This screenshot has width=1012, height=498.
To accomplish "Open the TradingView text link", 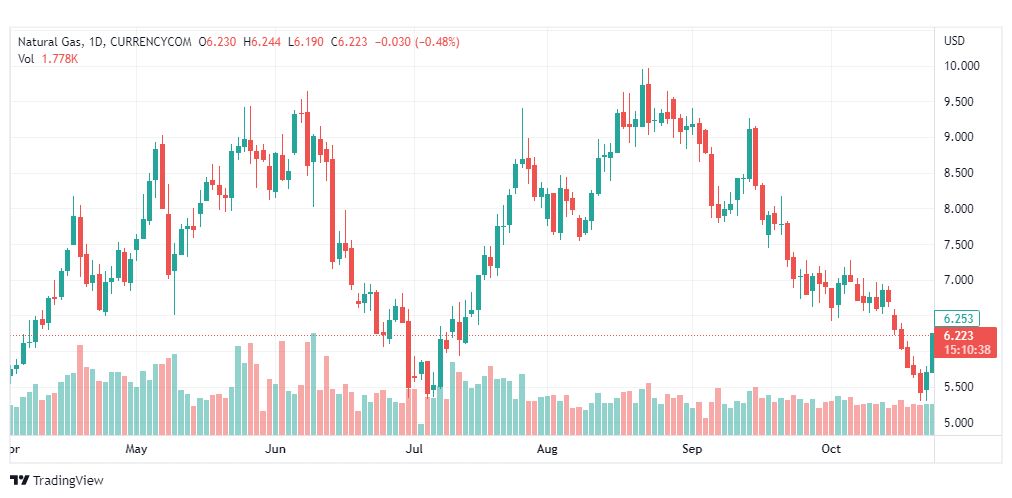I will pyautogui.click(x=68, y=481).
